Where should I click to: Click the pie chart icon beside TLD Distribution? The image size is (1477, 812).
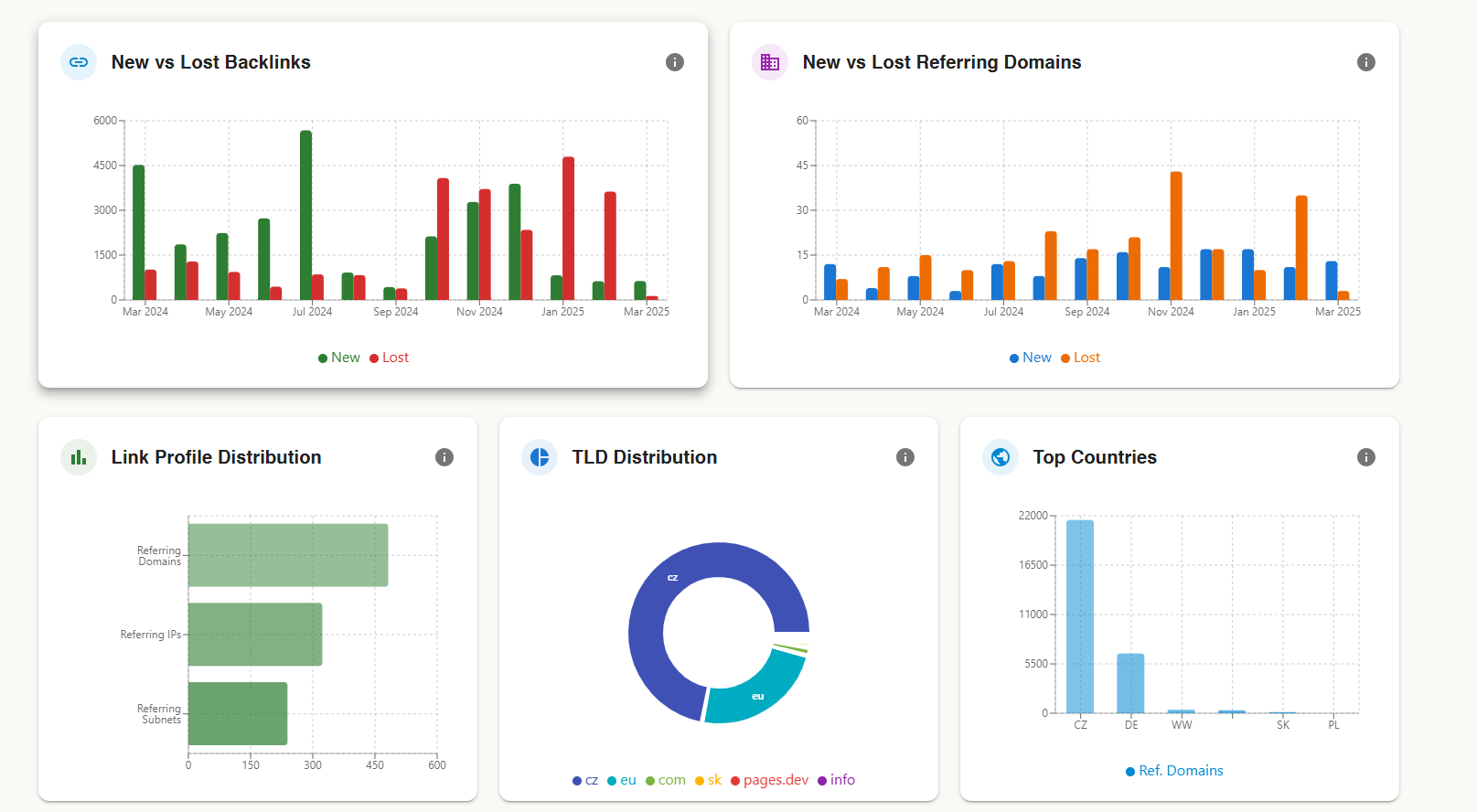pos(540,457)
